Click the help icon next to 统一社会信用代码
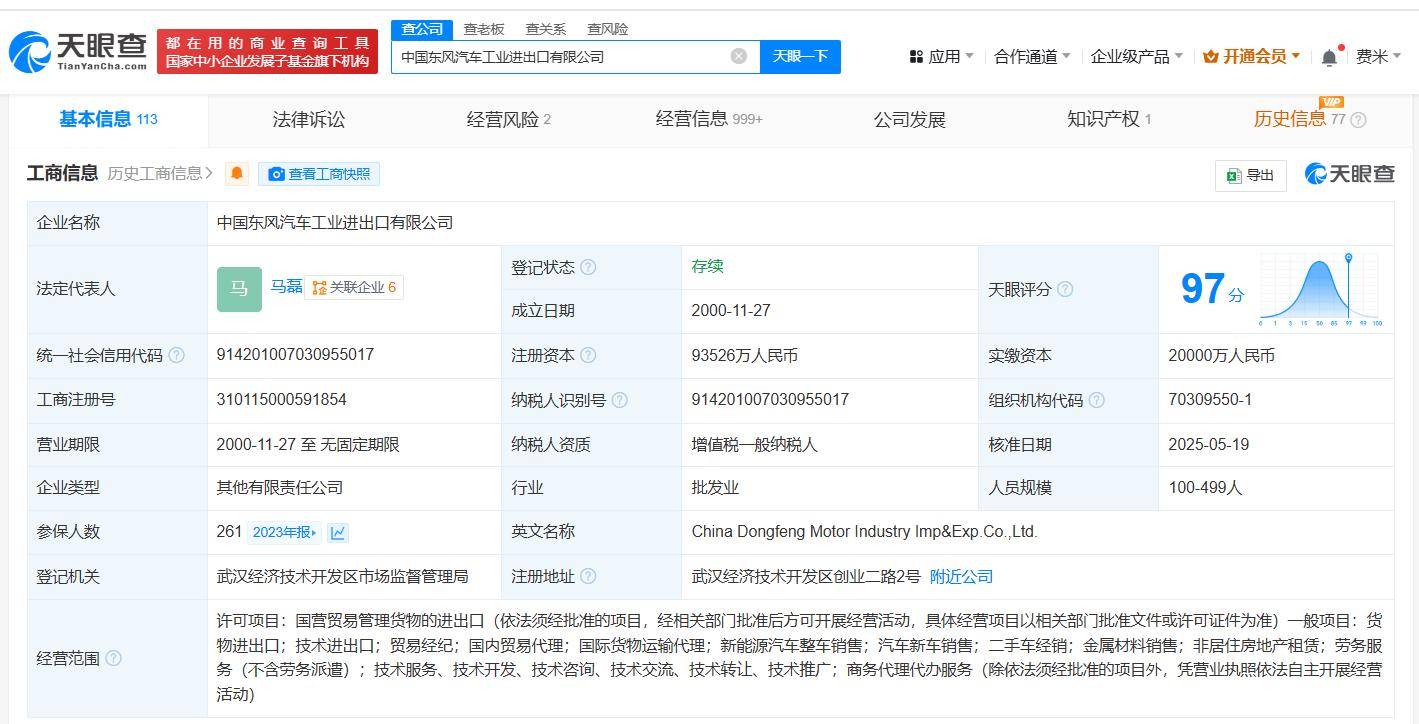 [177, 355]
